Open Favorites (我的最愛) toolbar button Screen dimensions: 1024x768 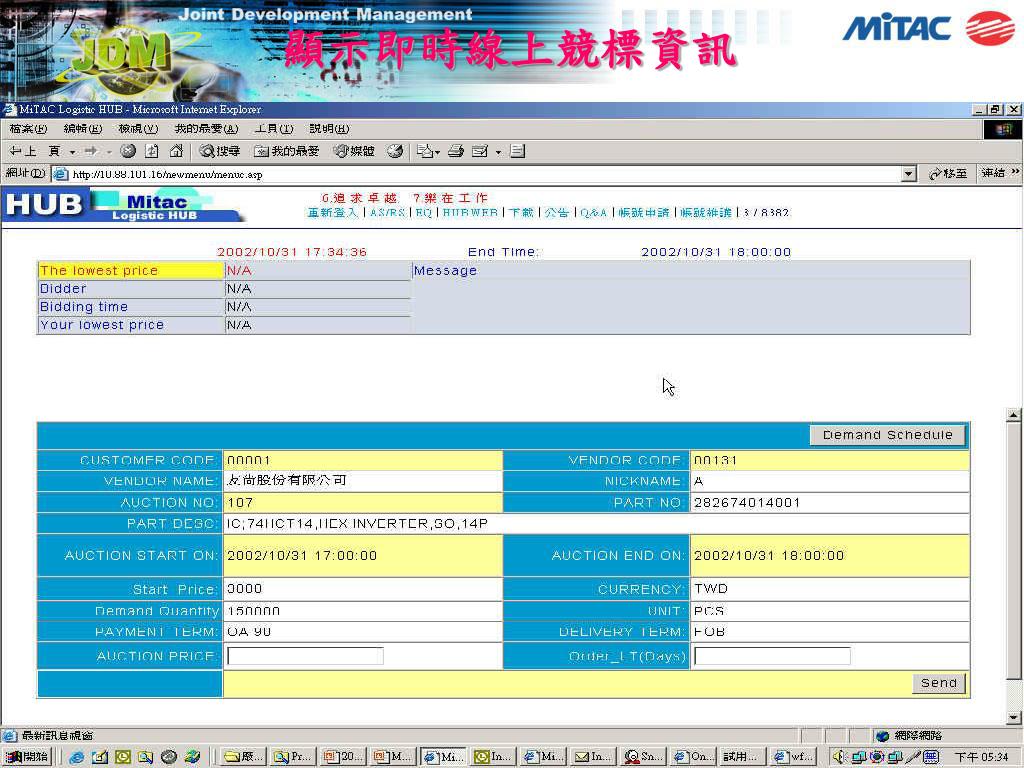click(287, 152)
